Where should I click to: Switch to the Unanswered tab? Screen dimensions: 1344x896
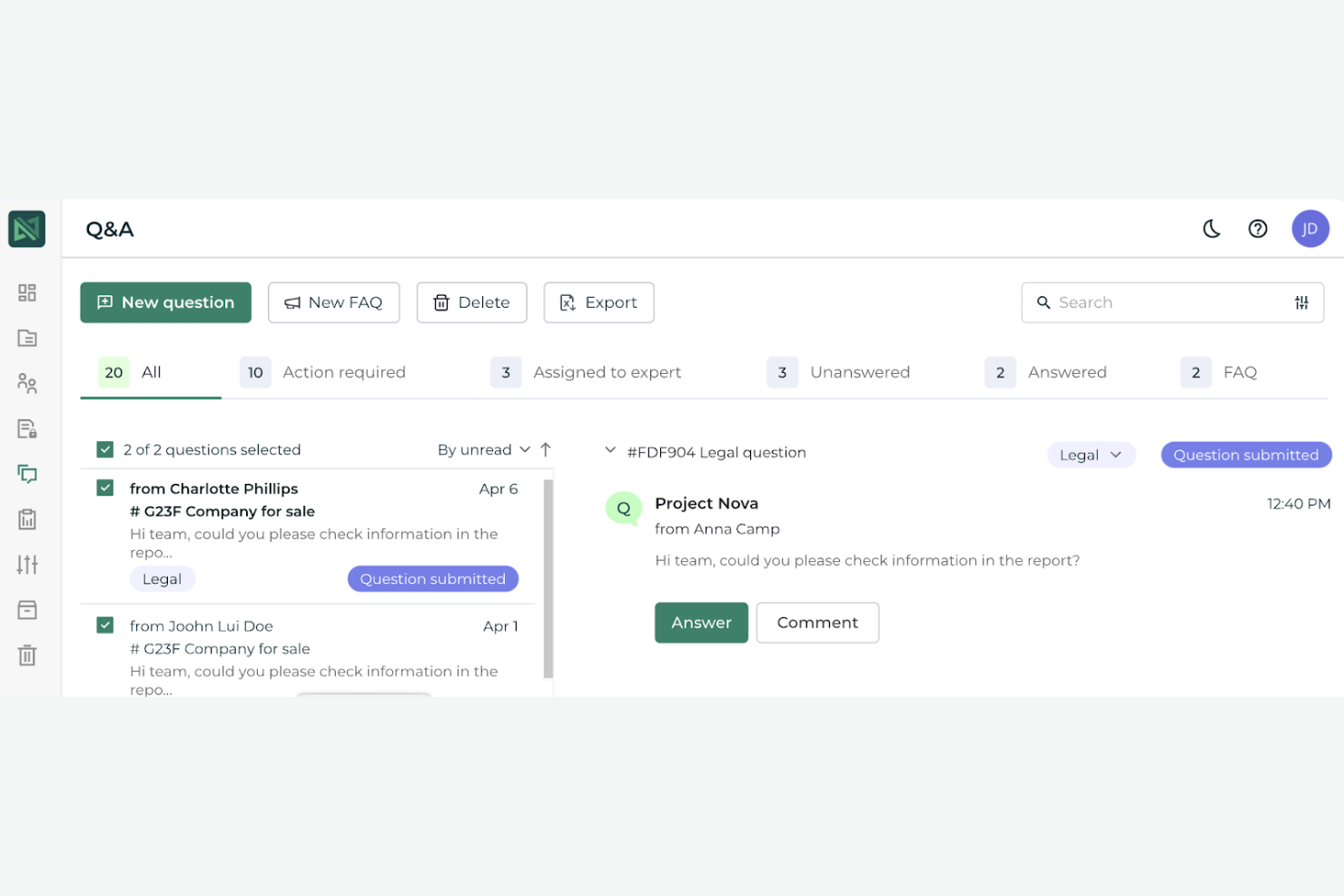click(x=860, y=372)
